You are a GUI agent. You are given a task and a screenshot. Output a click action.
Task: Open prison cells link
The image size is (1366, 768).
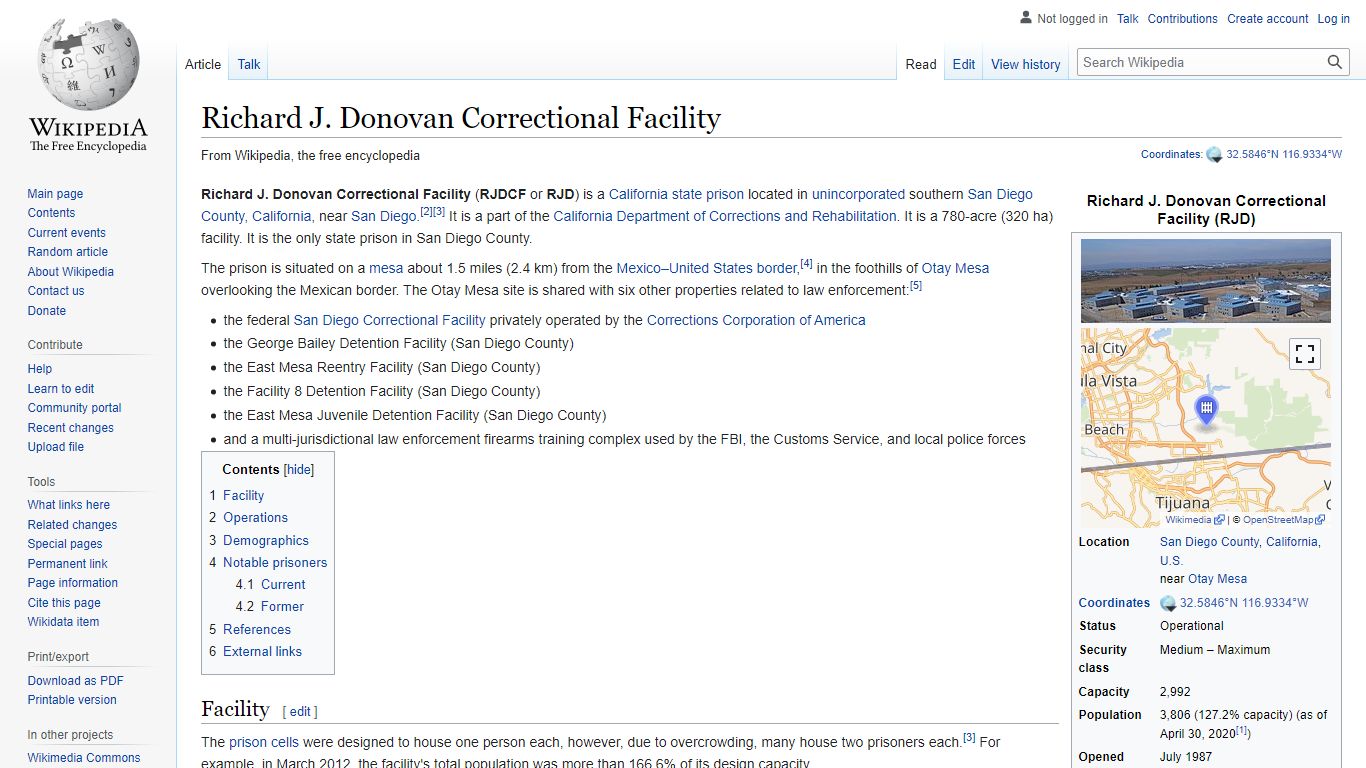(264, 742)
